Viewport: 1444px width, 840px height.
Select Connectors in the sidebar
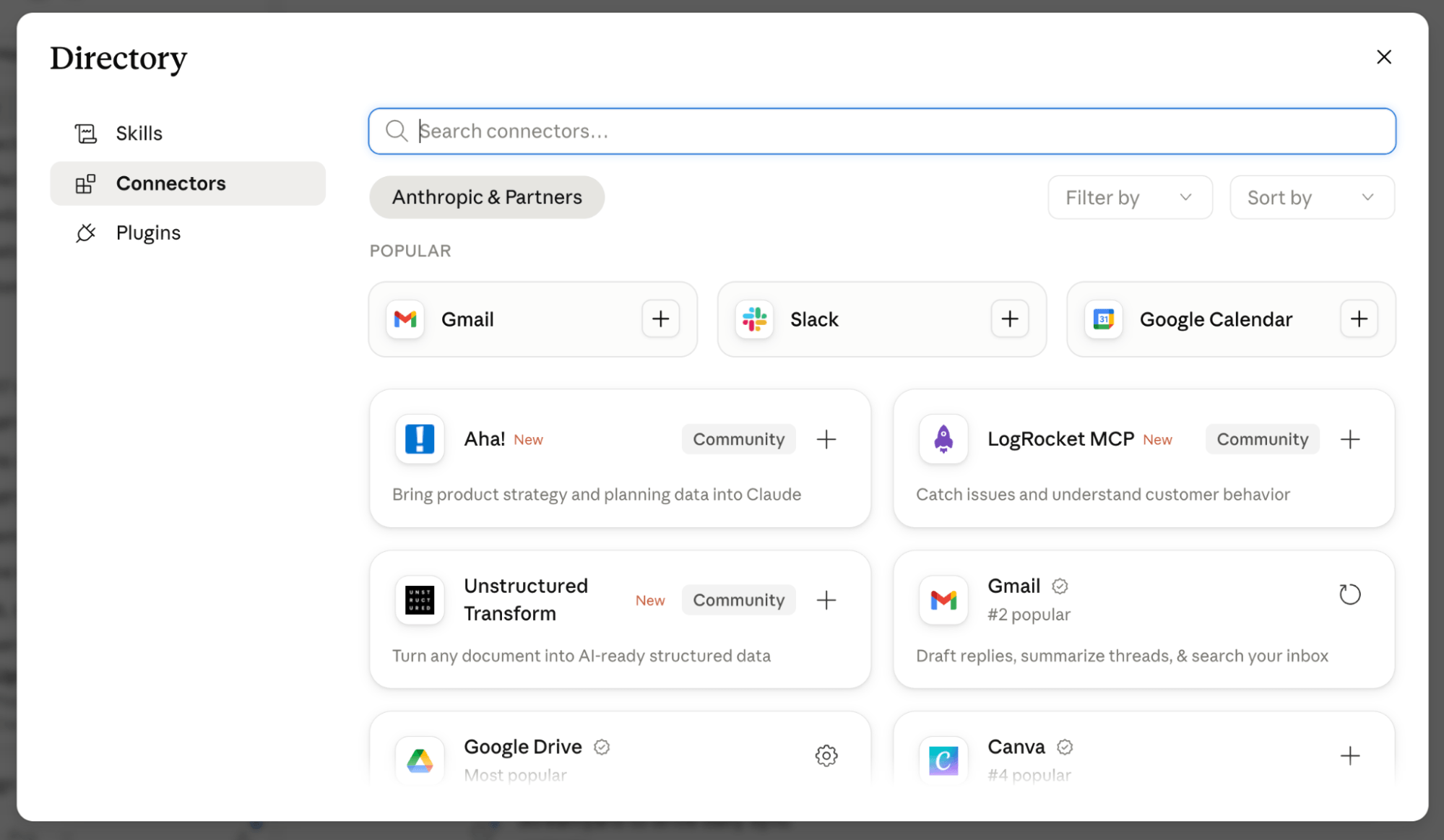[188, 183]
